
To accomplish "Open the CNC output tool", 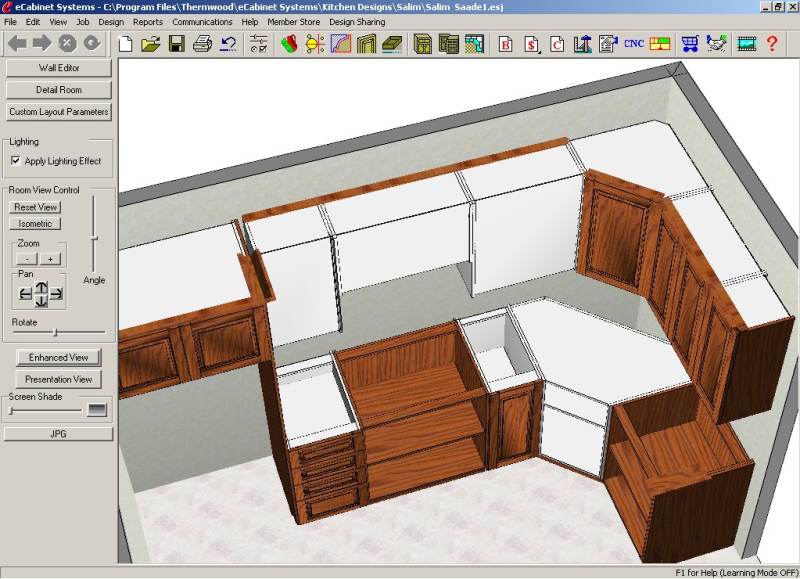I will (634, 44).
